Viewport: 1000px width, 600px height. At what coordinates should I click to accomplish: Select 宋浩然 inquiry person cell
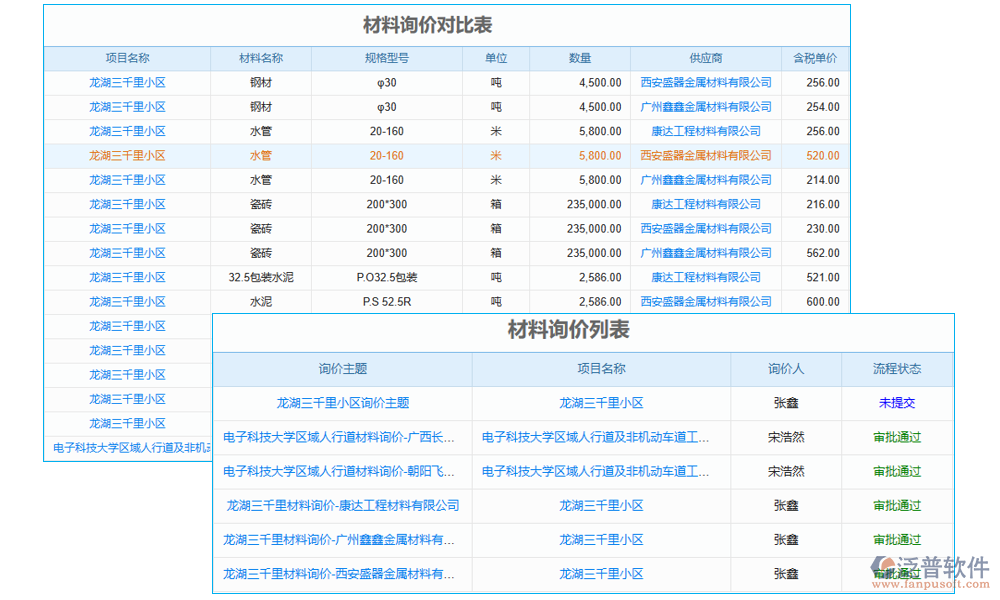787,437
